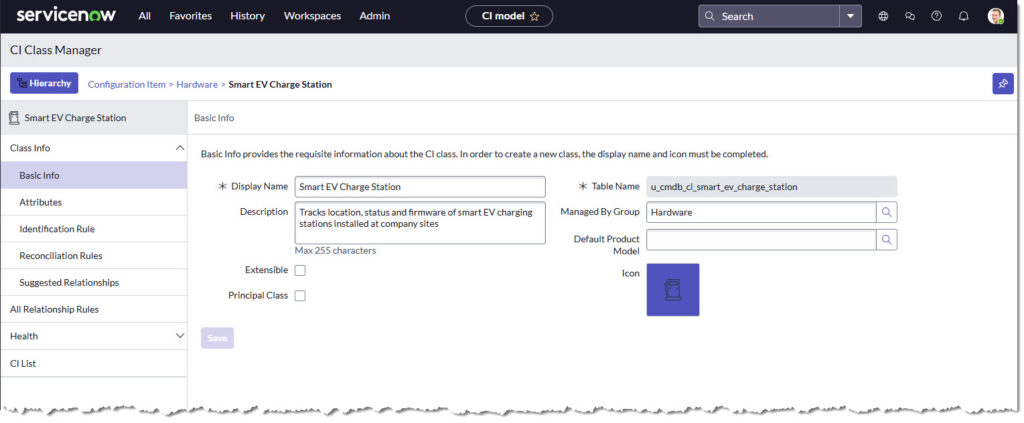Click the Hierarchy button
Viewport: 1024px width, 423px height.
point(44,84)
